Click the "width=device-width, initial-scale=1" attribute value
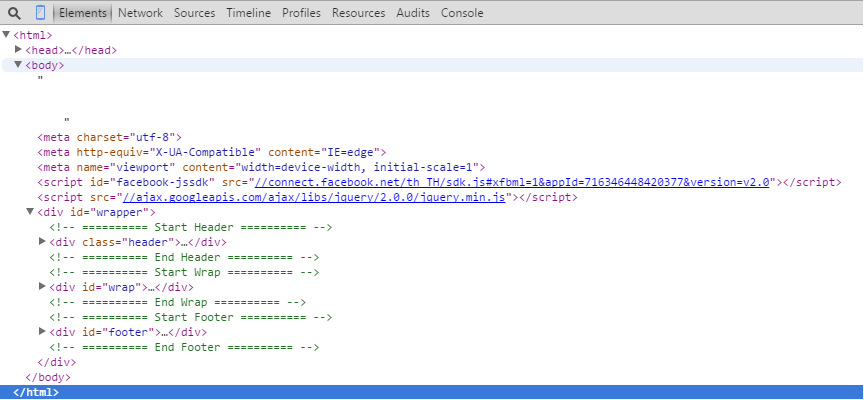The height and width of the screenshot is (400, 864). point(358,167)
